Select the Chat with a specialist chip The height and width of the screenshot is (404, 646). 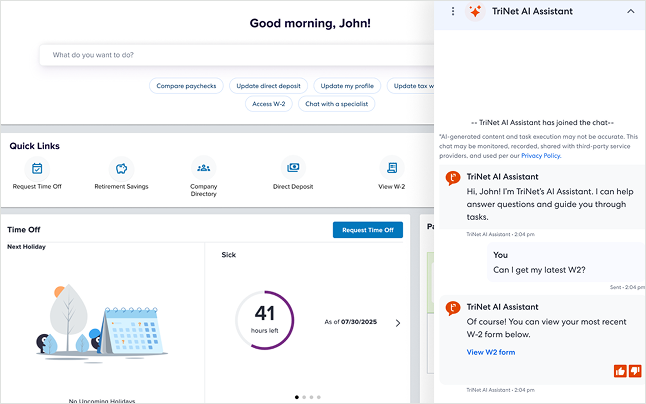coord(337,104)
